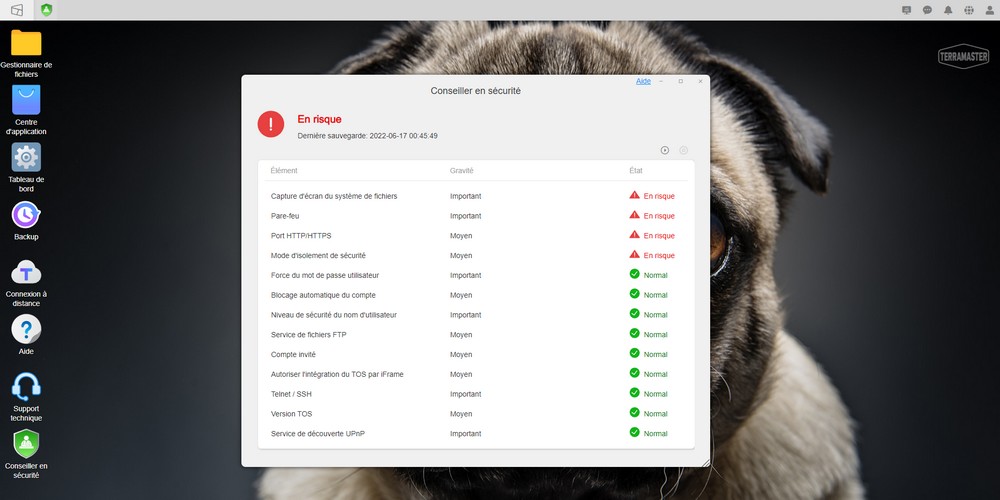
Task: Start the security scan play button
Action: click(x=665, y=151)
